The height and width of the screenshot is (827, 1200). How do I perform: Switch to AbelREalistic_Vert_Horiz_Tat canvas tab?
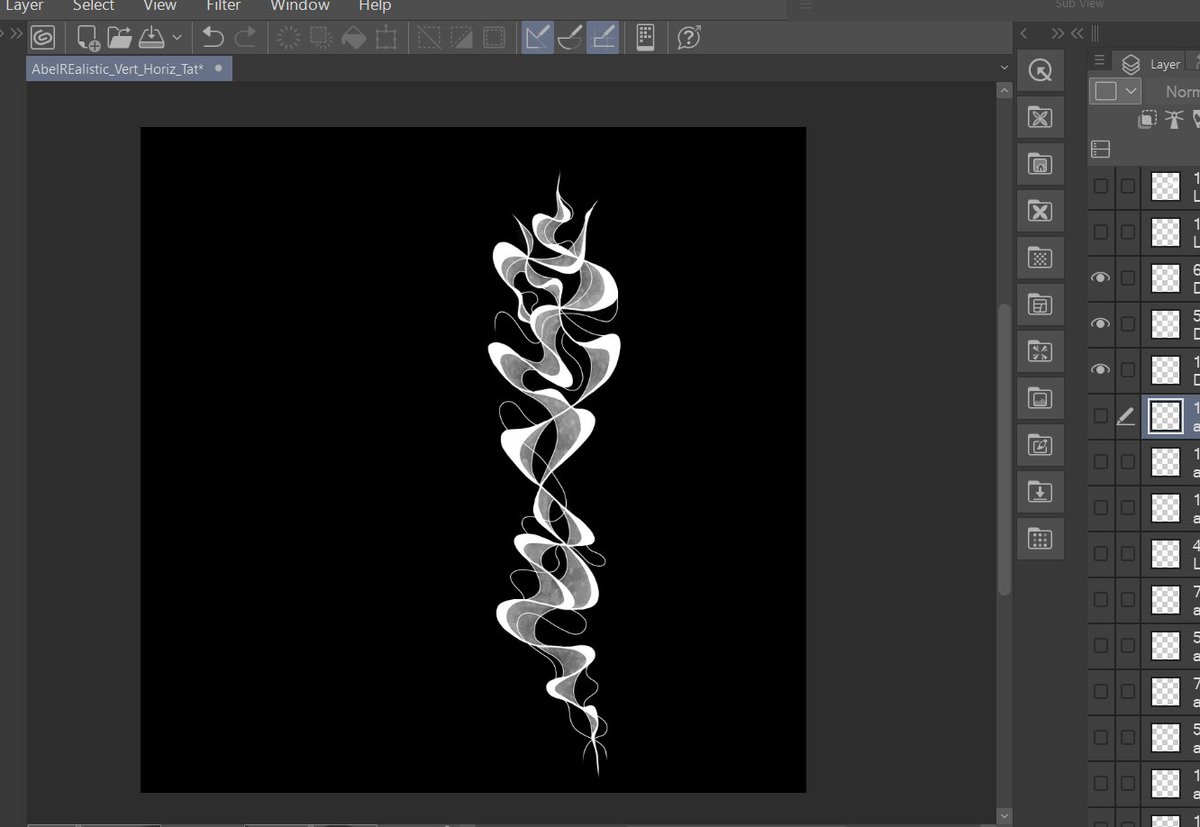tap(129, 68)
